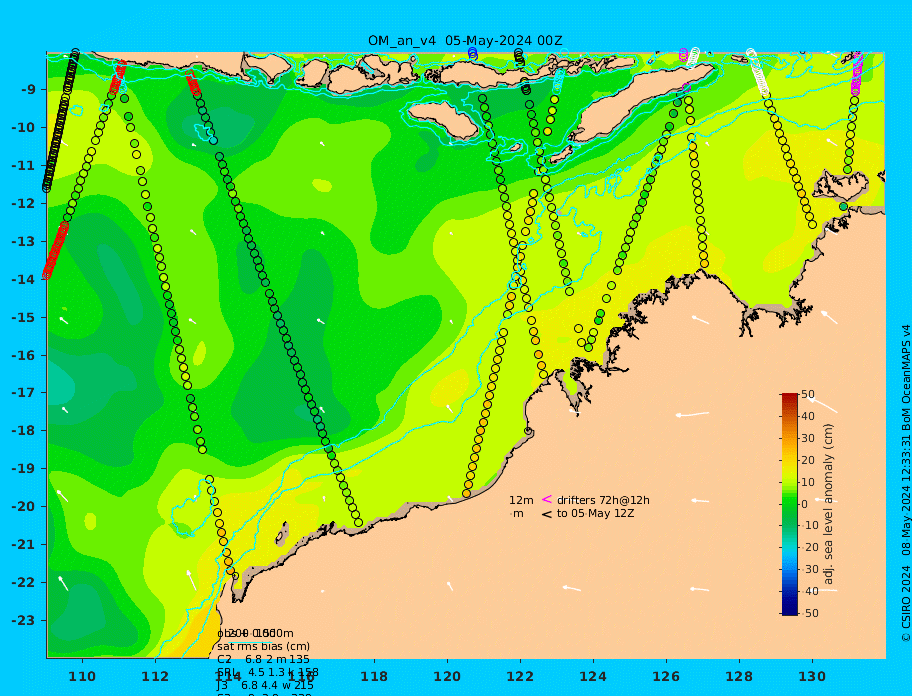
Task: Click latitude axis label -22
Action: 23,583
